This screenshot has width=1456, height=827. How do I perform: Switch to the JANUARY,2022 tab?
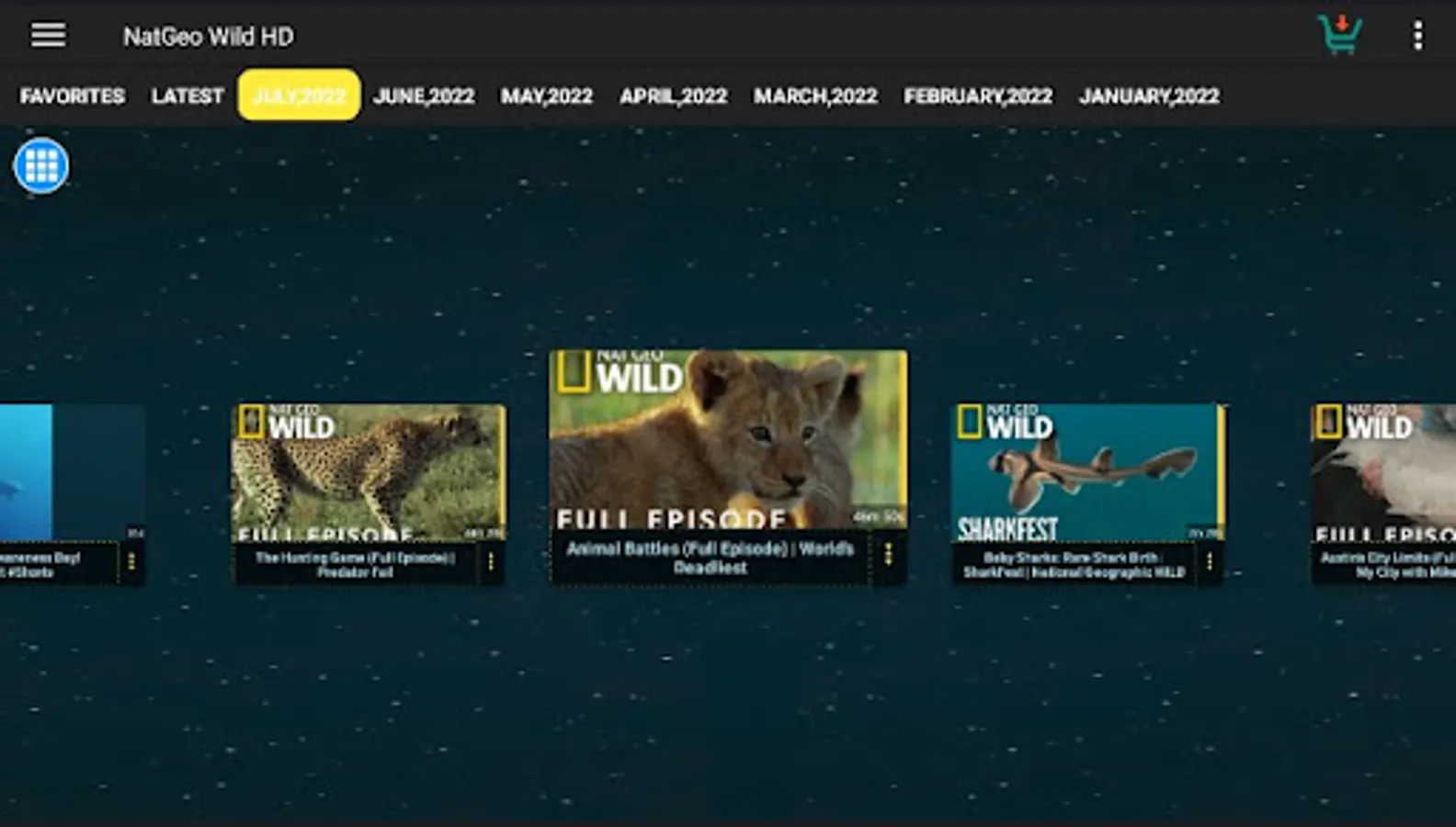coord(1150,96)
